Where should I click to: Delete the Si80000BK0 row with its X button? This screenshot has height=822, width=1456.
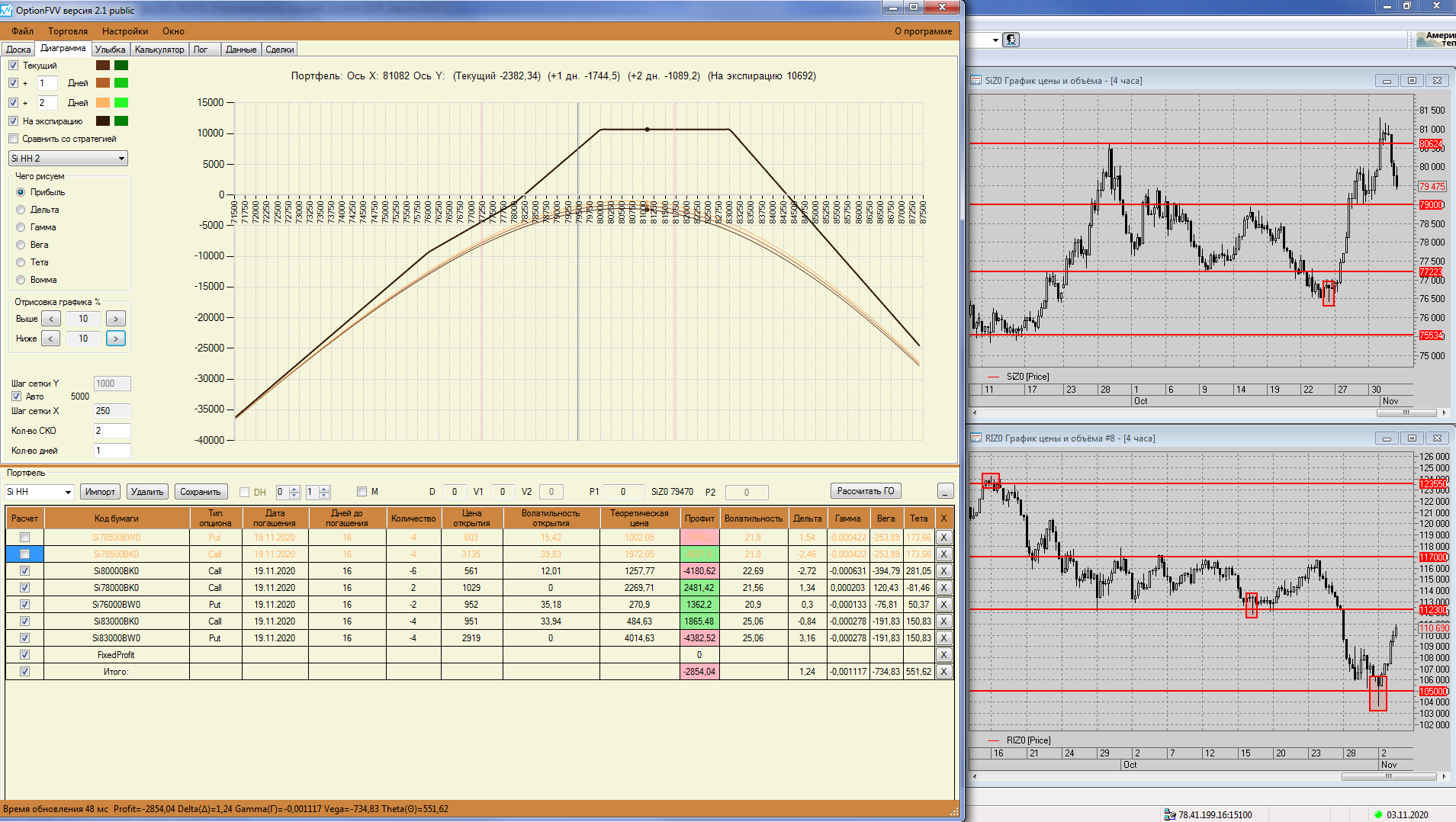tap(943, 571)
